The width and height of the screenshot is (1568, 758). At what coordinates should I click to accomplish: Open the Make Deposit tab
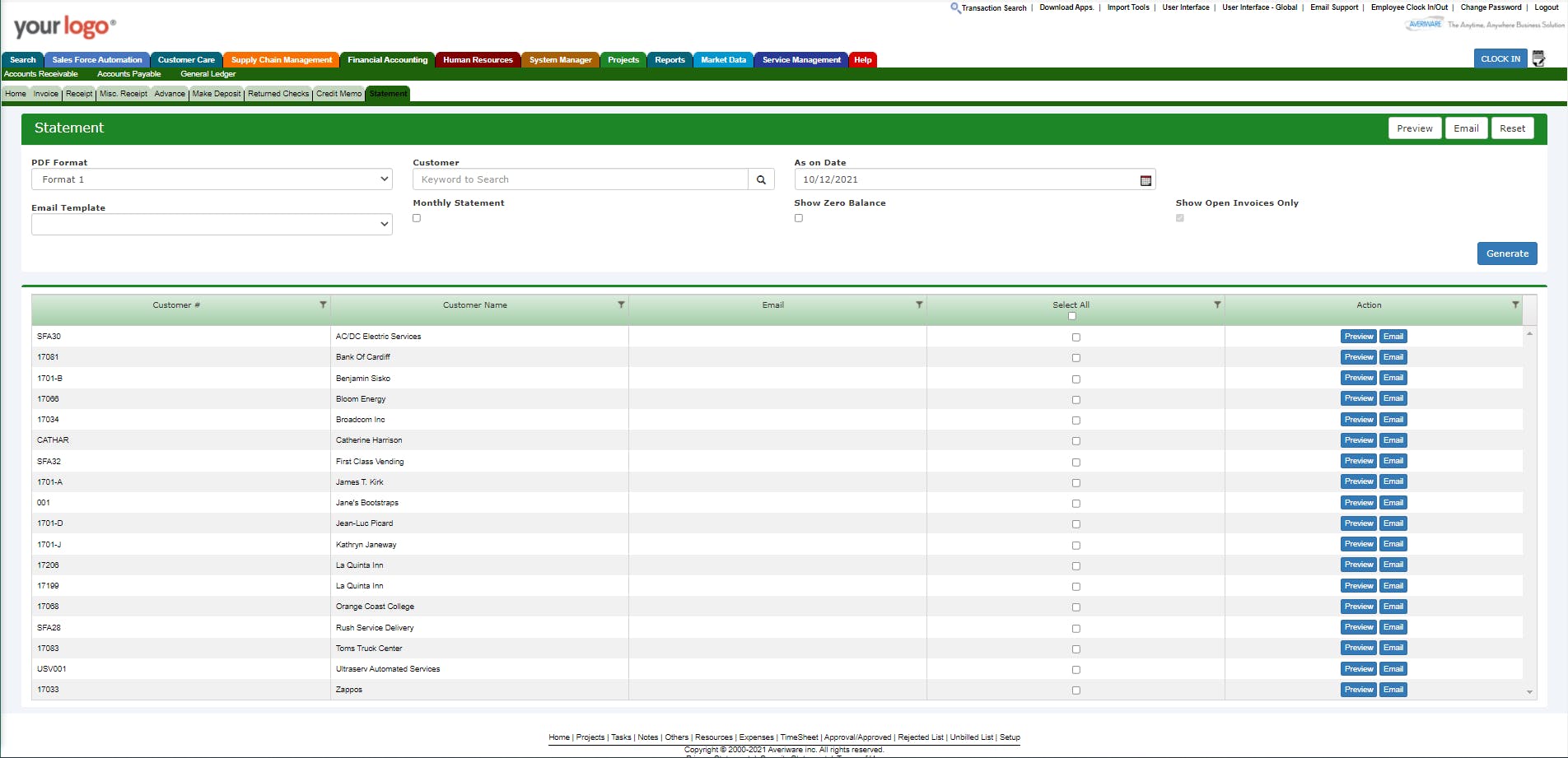tap(217, 94)
